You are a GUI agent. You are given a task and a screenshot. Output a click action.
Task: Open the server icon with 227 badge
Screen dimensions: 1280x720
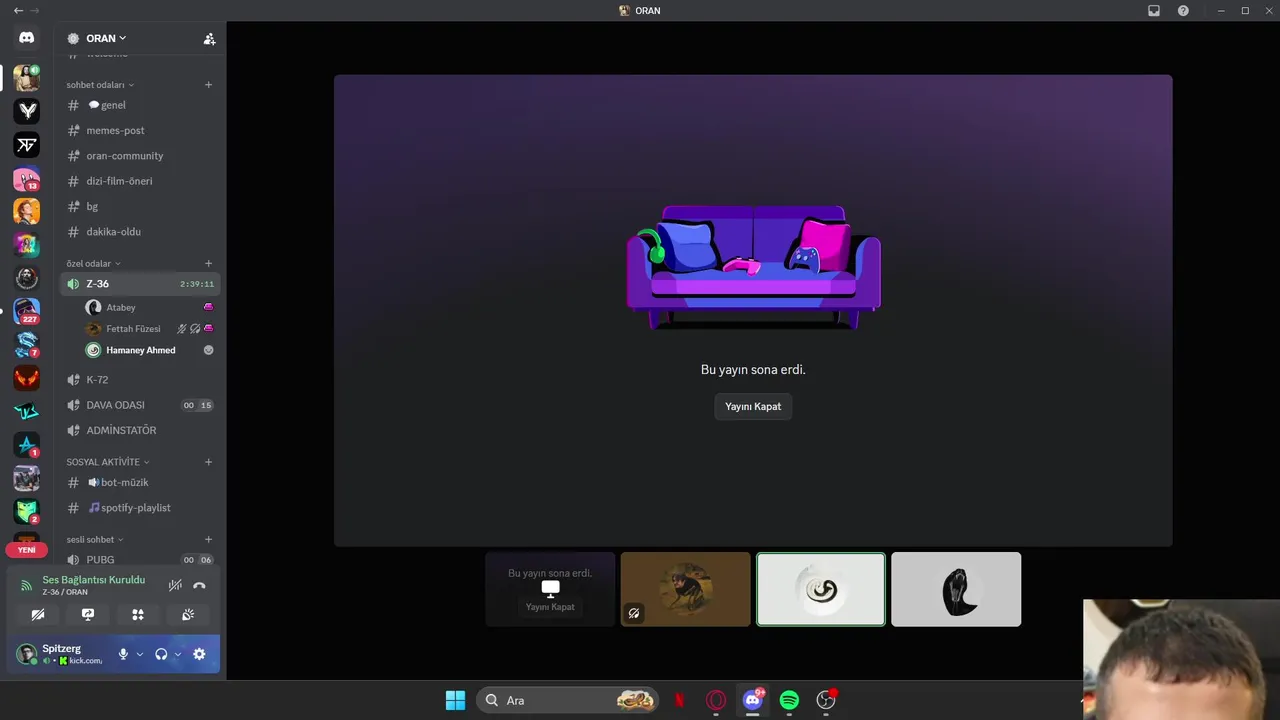(27, 311)
